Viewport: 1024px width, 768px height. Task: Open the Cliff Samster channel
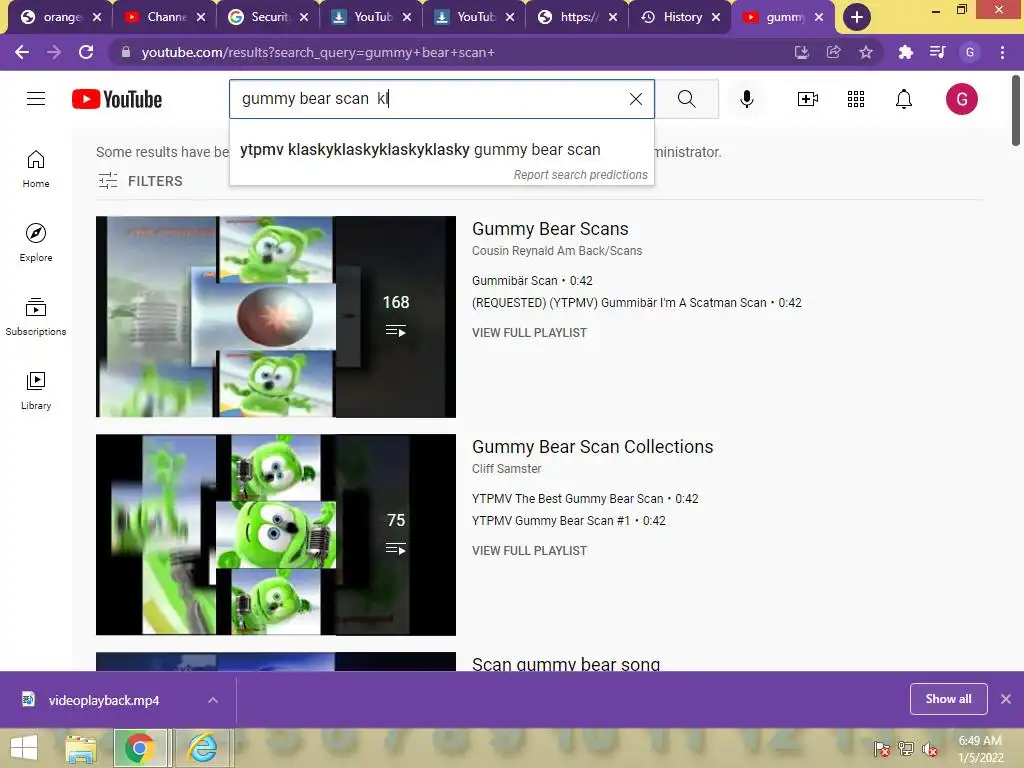[x=506, y=469]
